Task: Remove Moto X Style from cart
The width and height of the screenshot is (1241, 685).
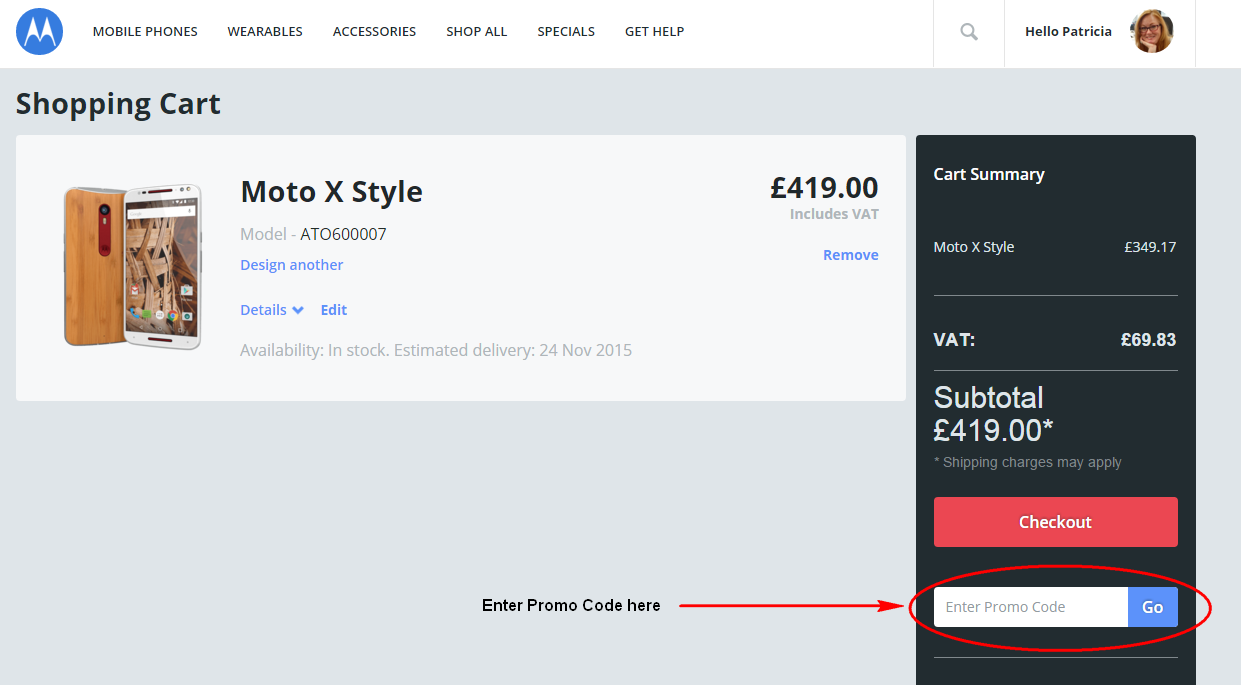Action: click(x=851, y=255)
